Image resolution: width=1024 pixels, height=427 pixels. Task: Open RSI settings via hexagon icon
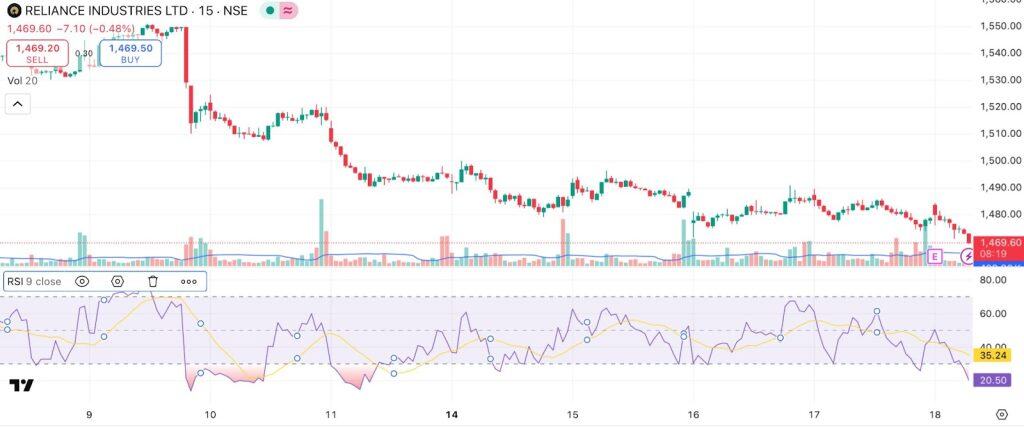click(x=118, y=281)
